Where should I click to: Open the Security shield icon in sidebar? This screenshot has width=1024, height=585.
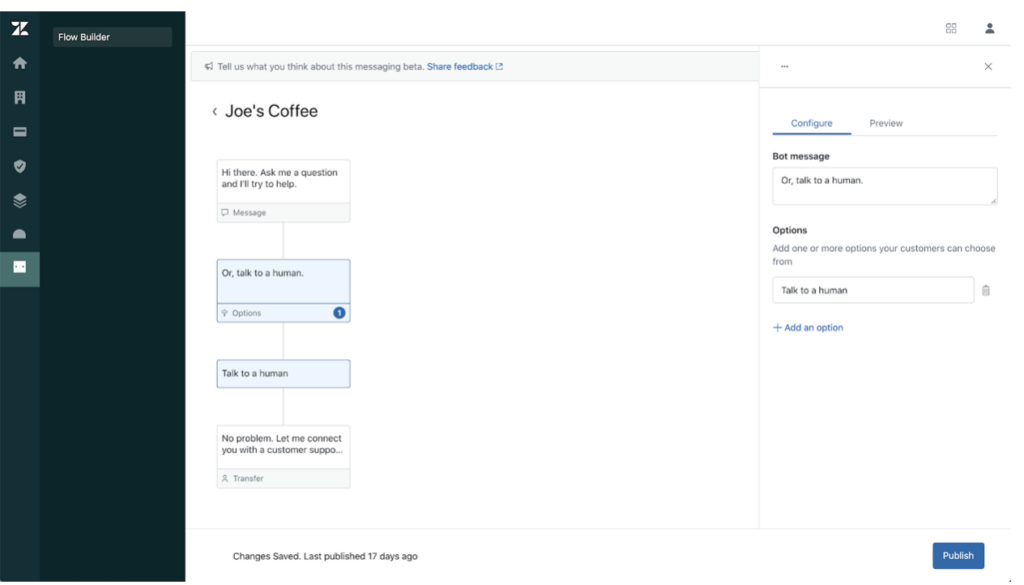click(20, 166)
